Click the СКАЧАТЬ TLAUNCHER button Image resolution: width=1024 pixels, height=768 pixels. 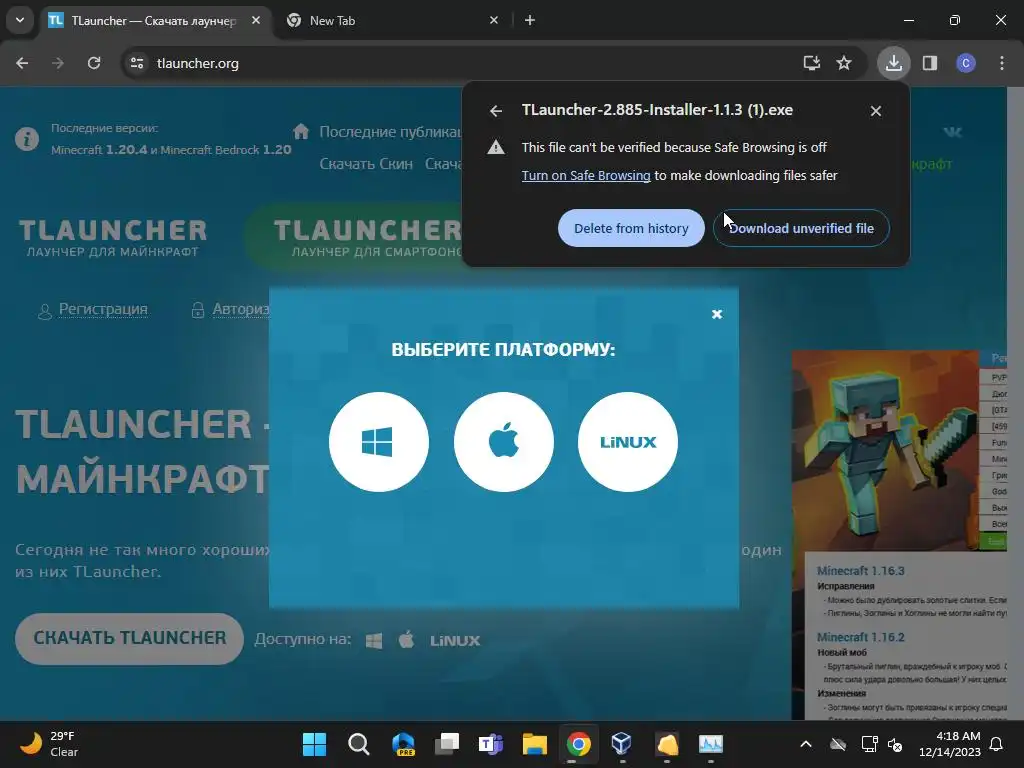click(129, 639)
